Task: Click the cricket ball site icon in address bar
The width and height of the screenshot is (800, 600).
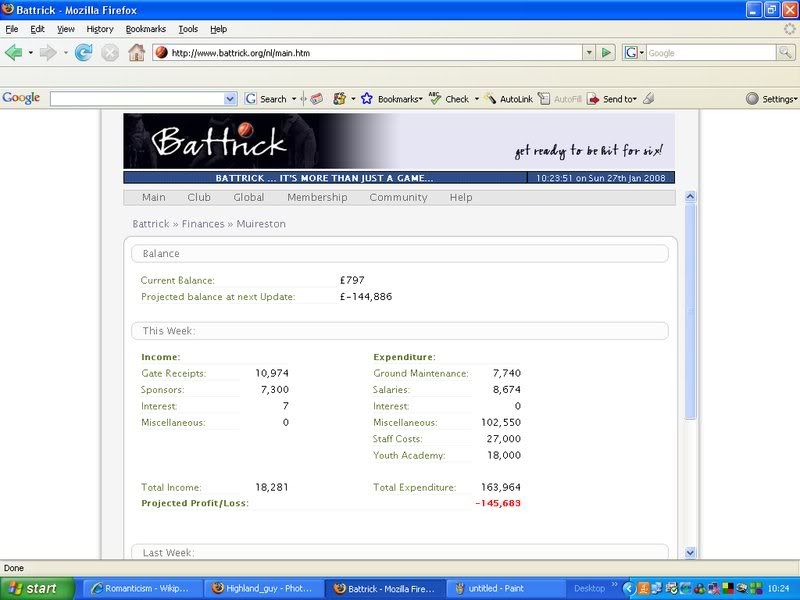Action: coord(162,53)
